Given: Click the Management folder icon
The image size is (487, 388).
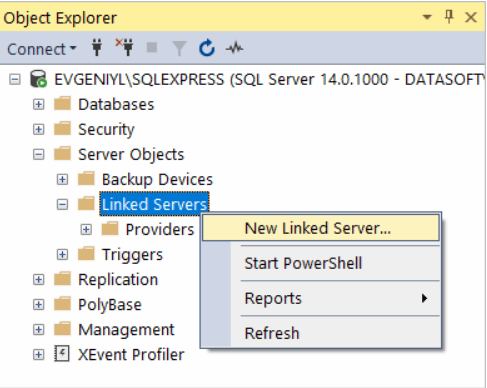Looking at the screenshot, I should 62,329.
